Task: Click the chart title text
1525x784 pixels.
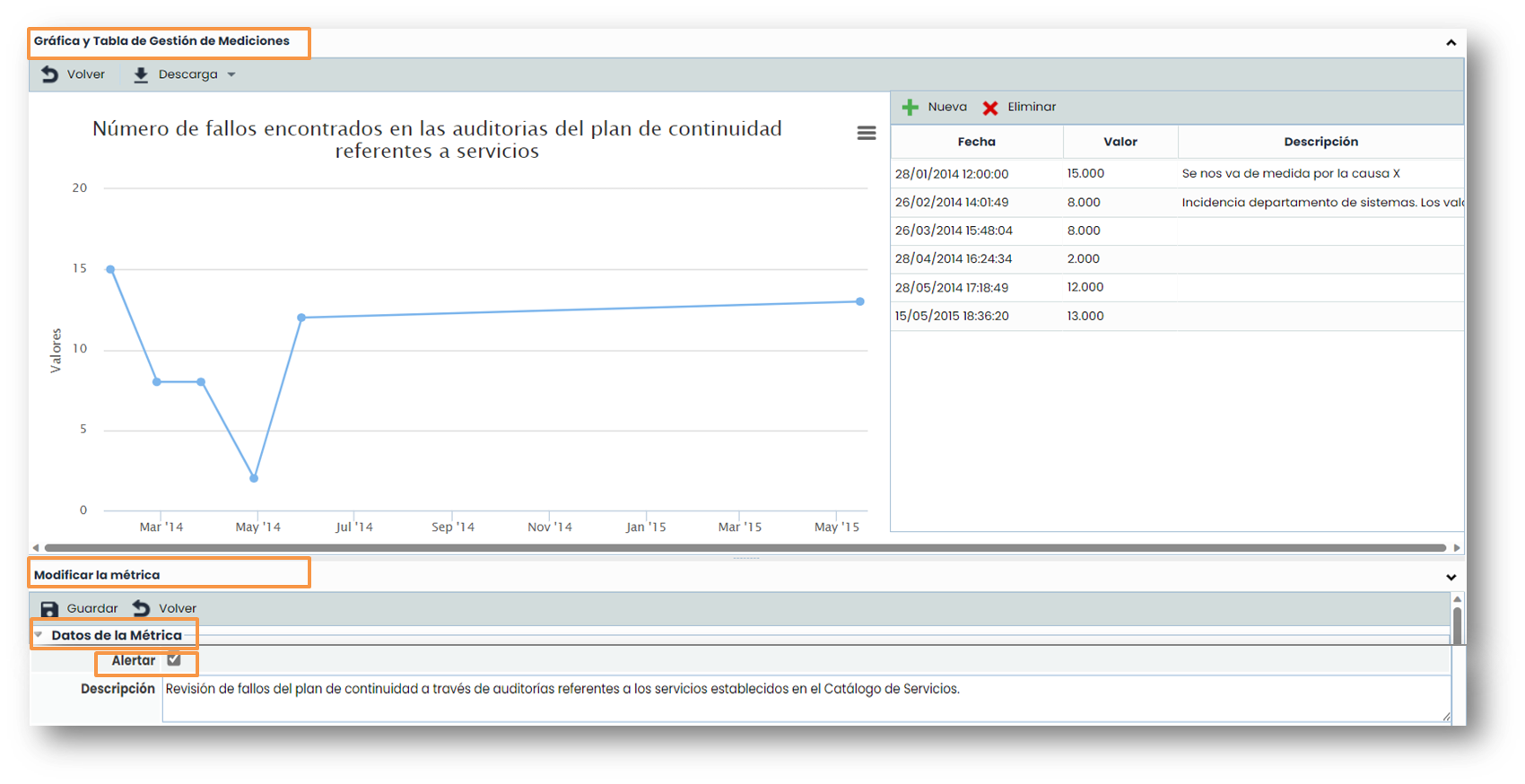Action: (437, 140)
